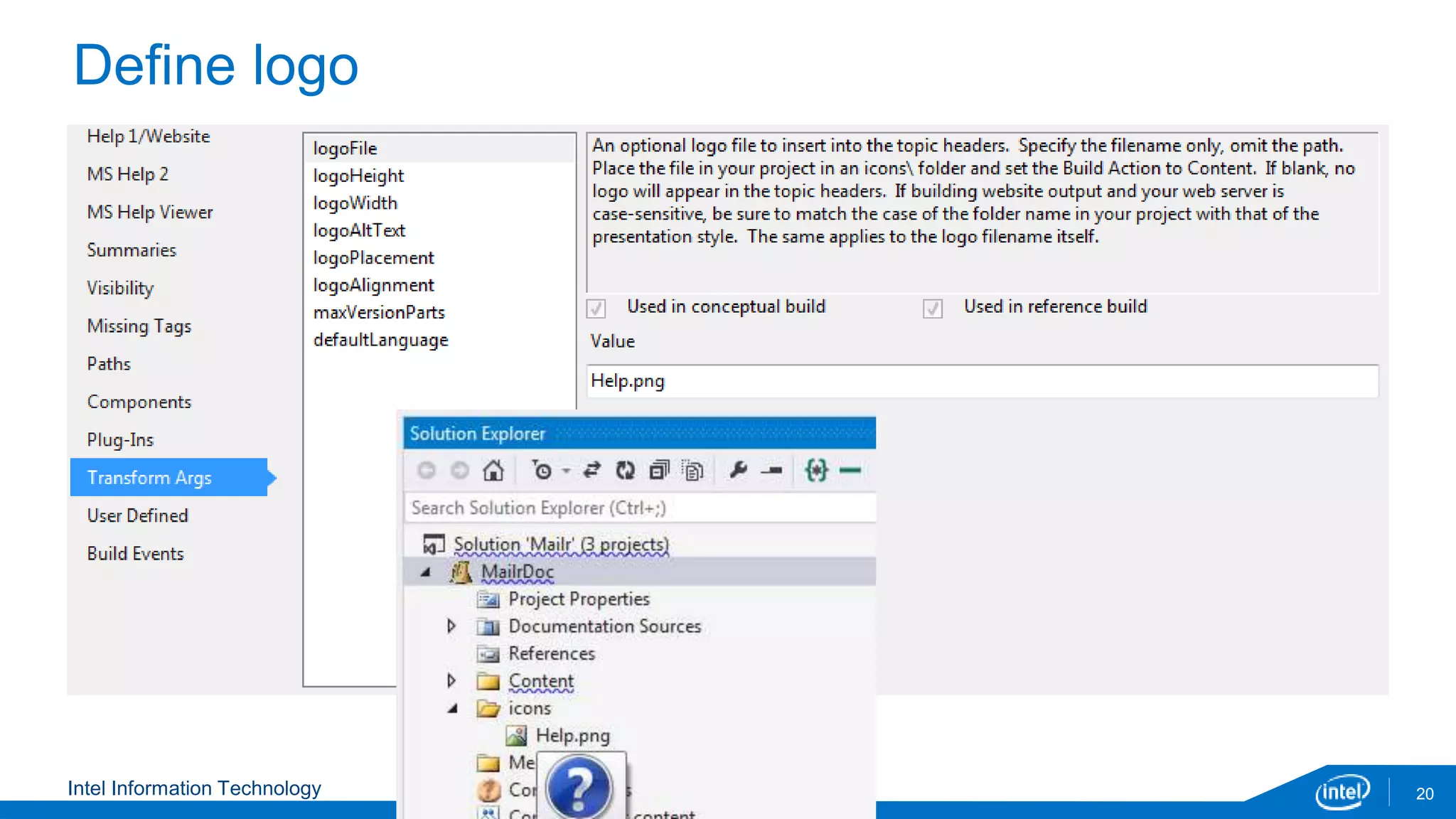Switch to the Build Events category

point(135,554)
